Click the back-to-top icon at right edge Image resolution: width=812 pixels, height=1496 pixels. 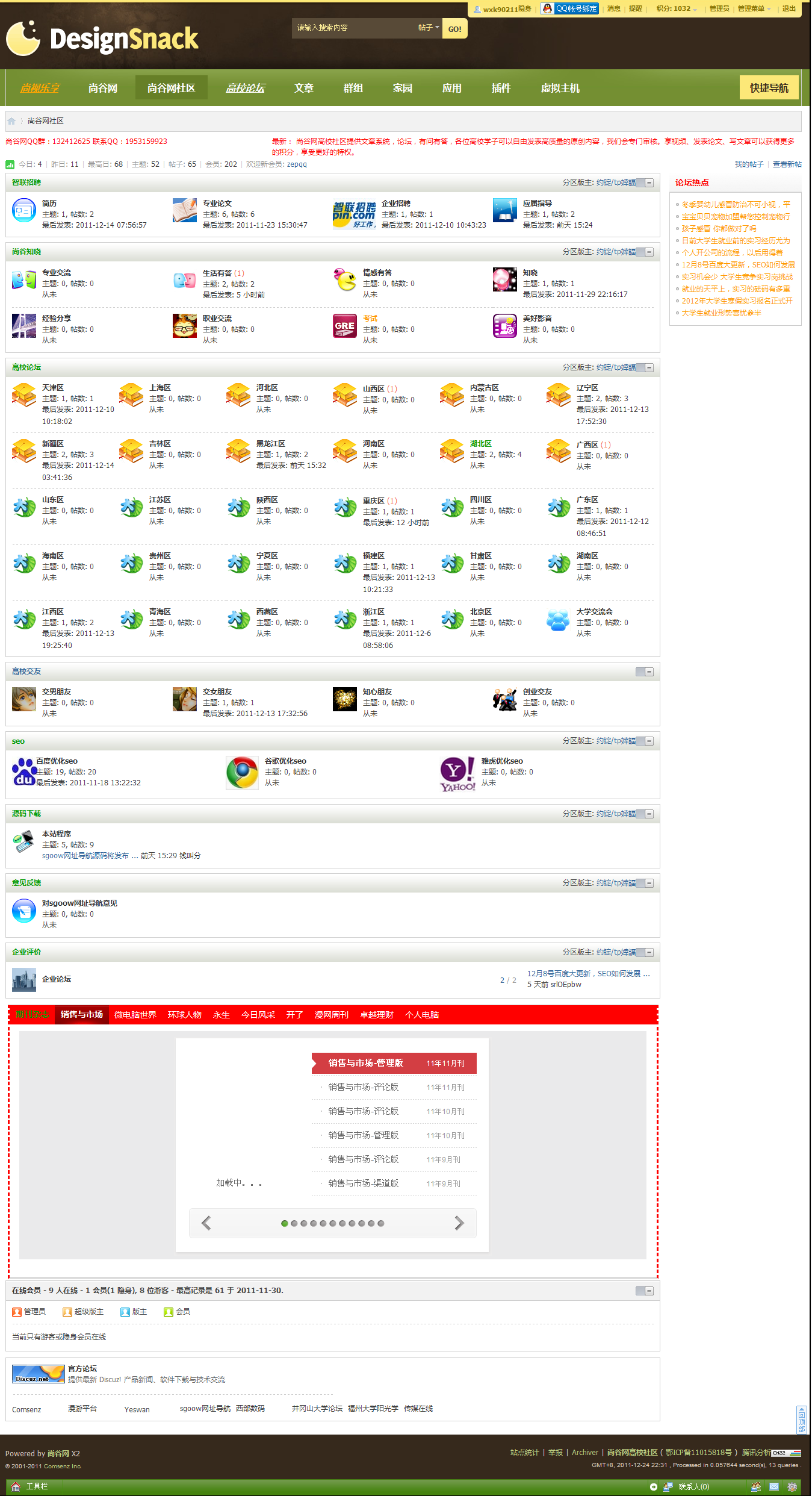click(801, 1420)
